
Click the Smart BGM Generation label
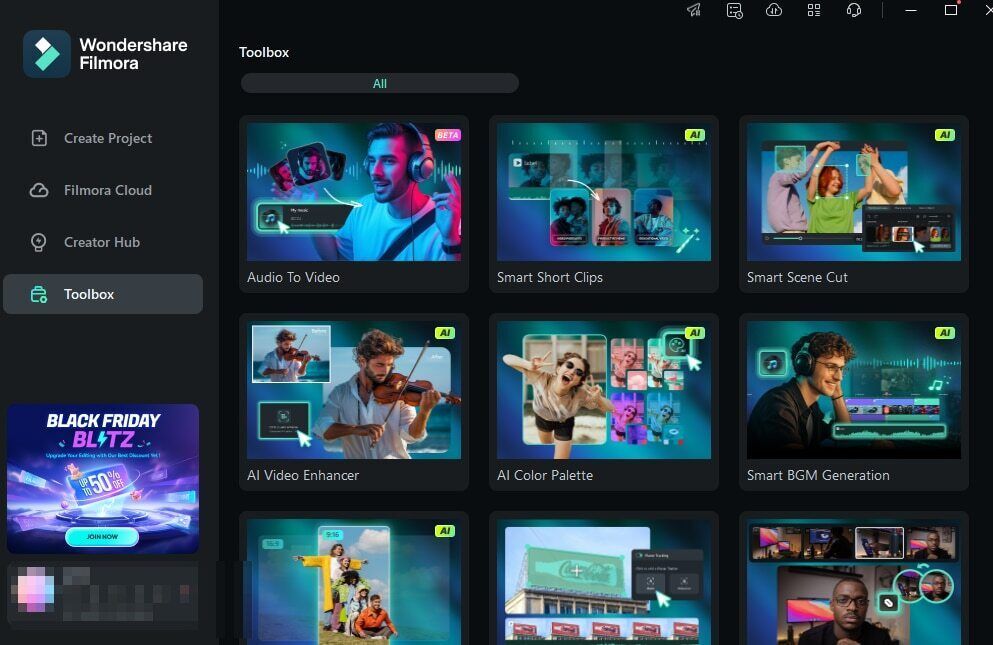pos(818,475)
